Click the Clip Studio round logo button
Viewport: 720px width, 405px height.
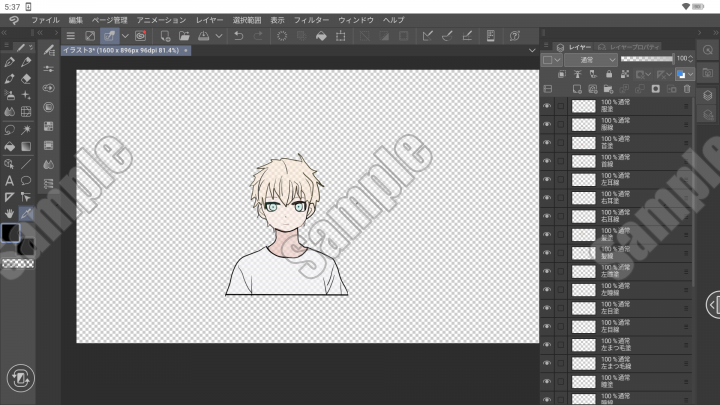20,378
